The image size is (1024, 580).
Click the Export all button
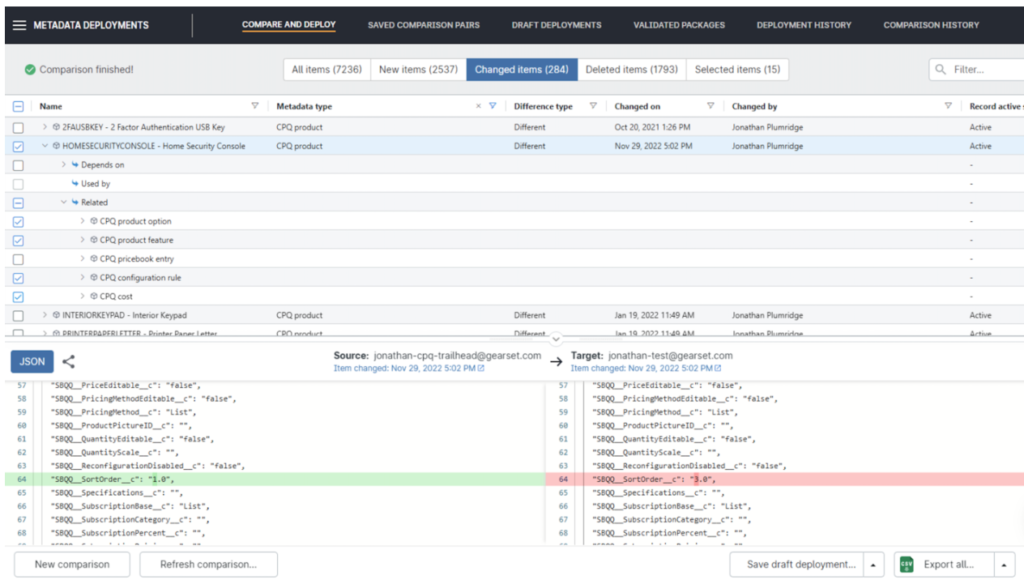[944, 564]
